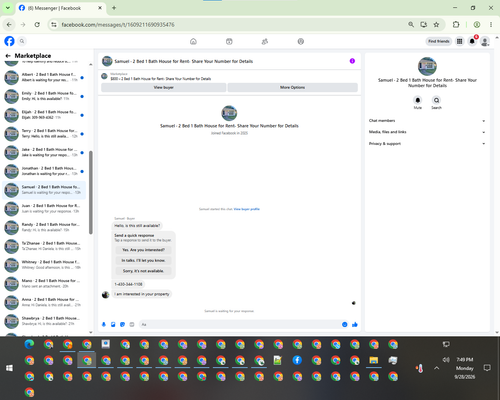The width and height of the screenshot is (500, 400).
Task: Open Elijah's conversation in the list
Action: pos(44,115)
